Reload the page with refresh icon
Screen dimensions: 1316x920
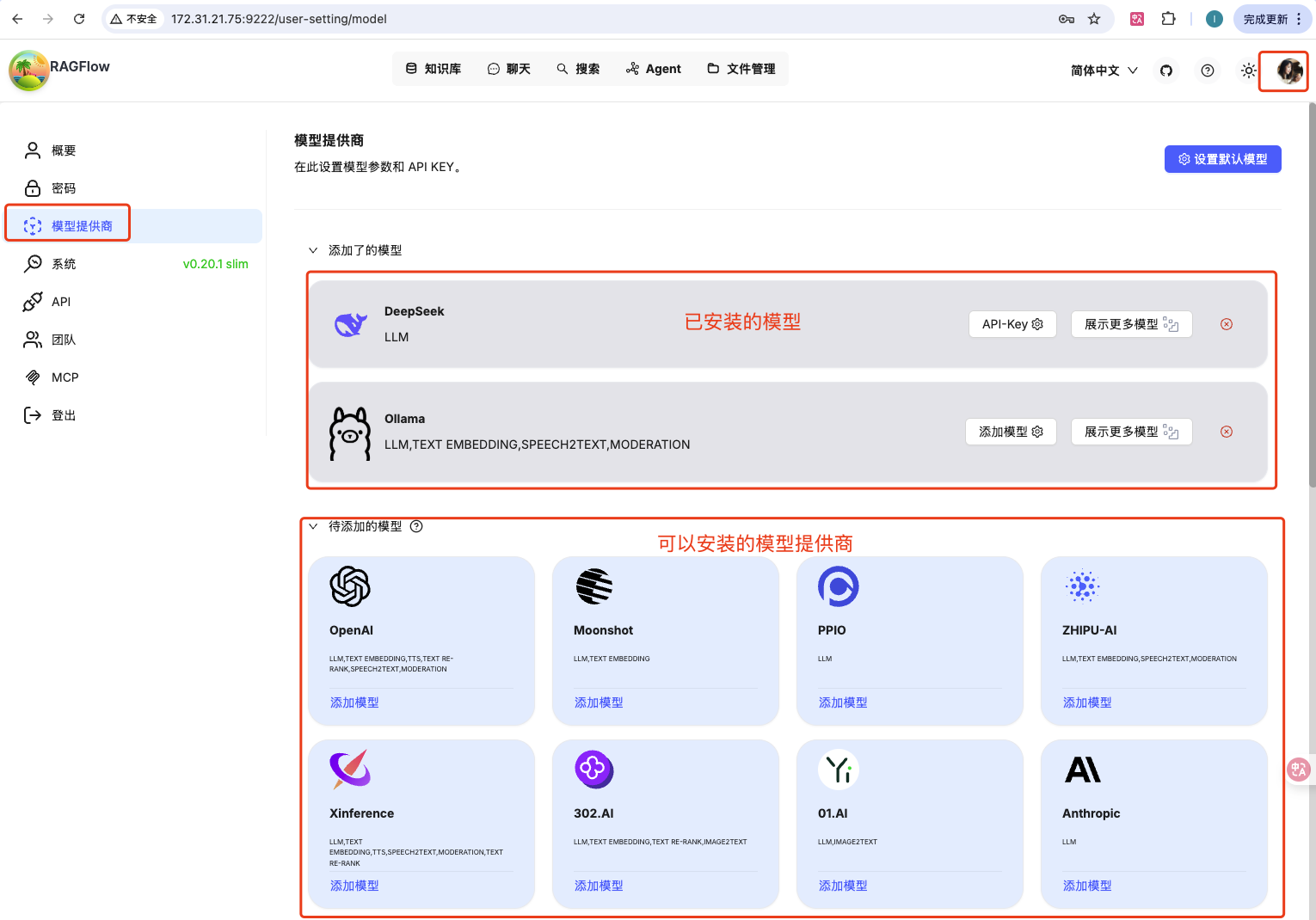coord(79,19)
